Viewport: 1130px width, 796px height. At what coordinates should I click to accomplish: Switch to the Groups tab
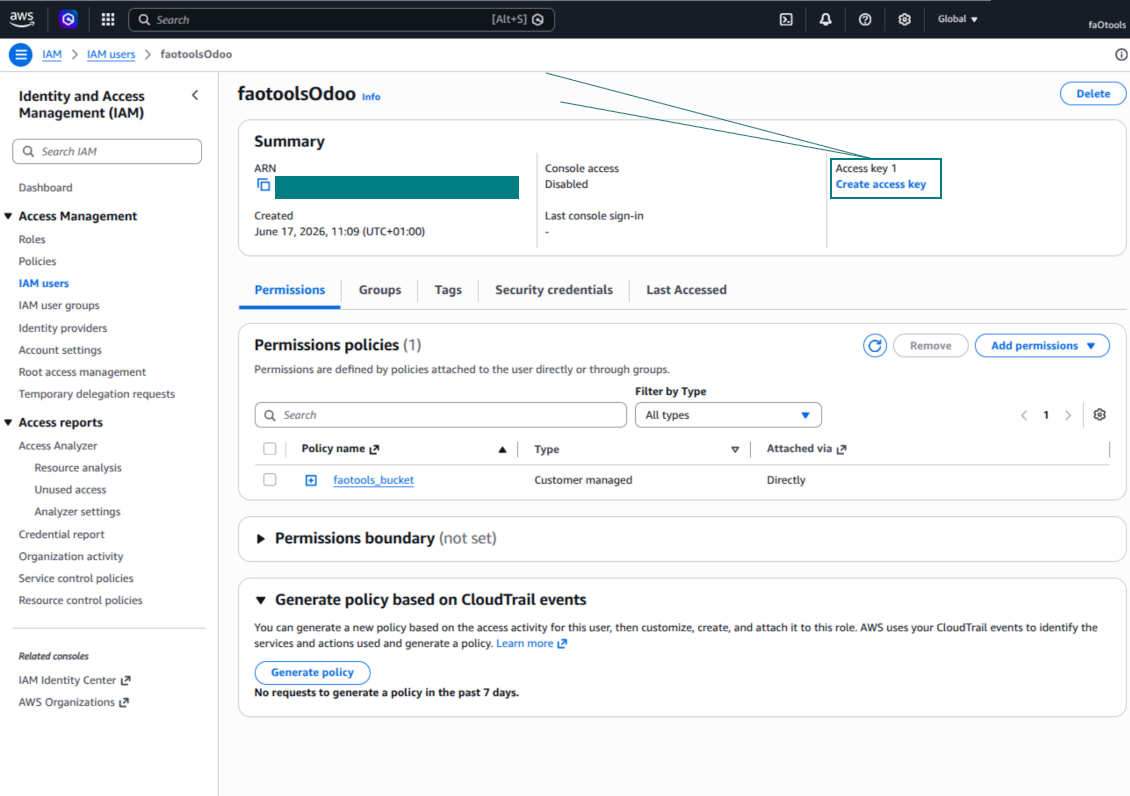point(380,290)
